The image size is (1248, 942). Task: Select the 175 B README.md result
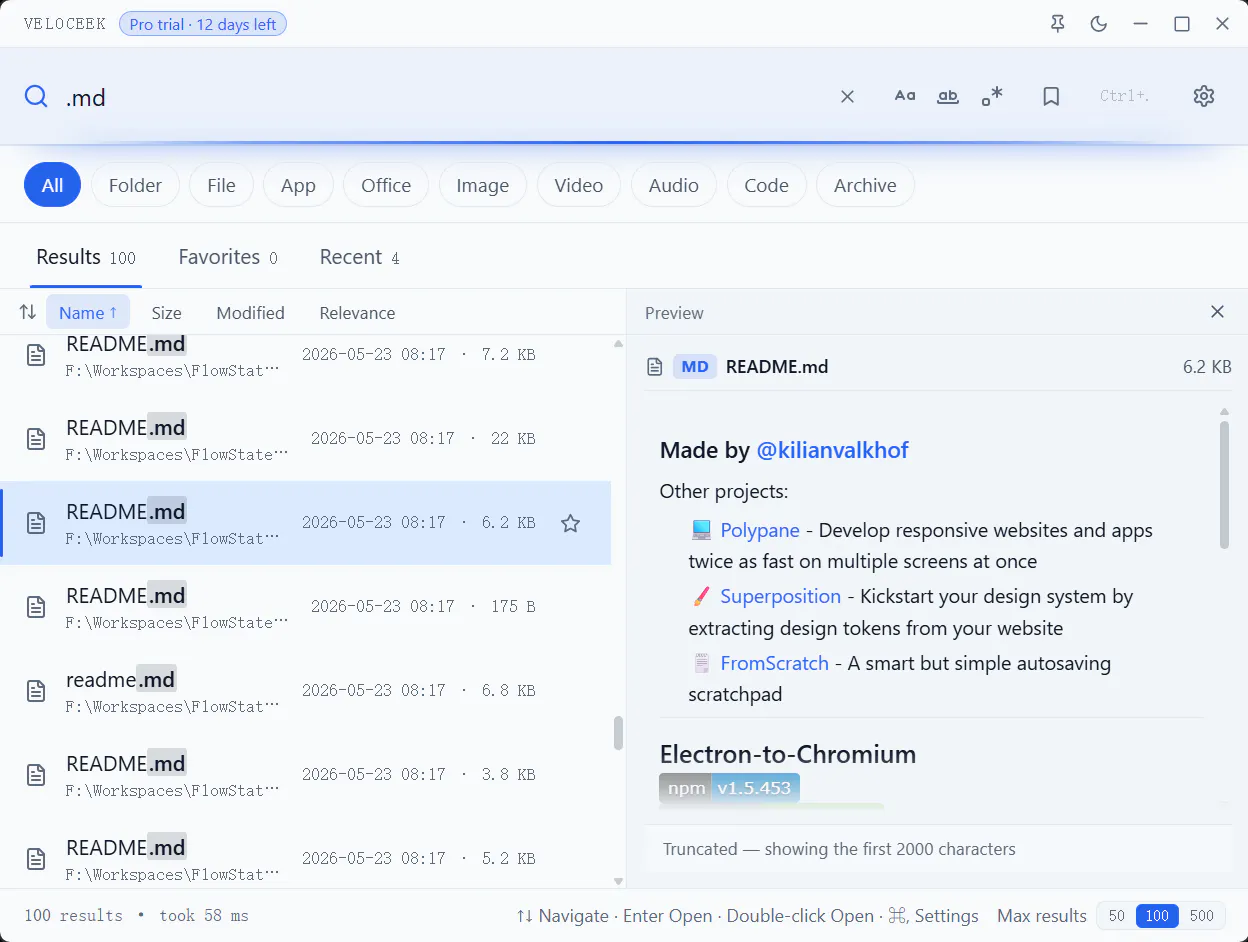coord(306,607)
